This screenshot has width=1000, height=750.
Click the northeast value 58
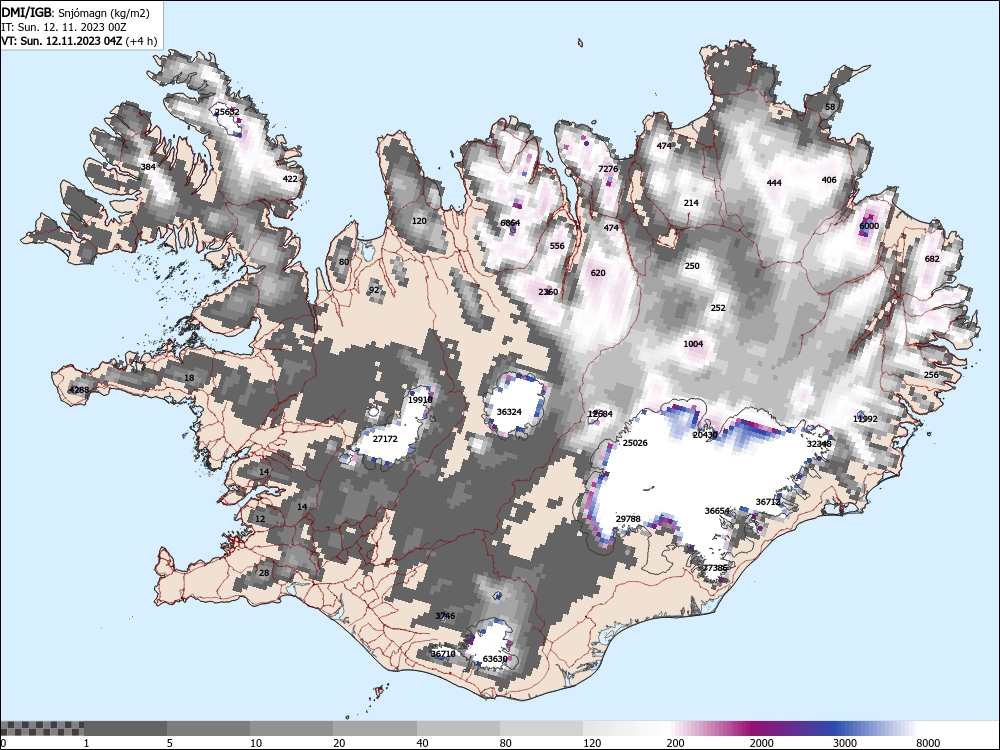point(830,107)
